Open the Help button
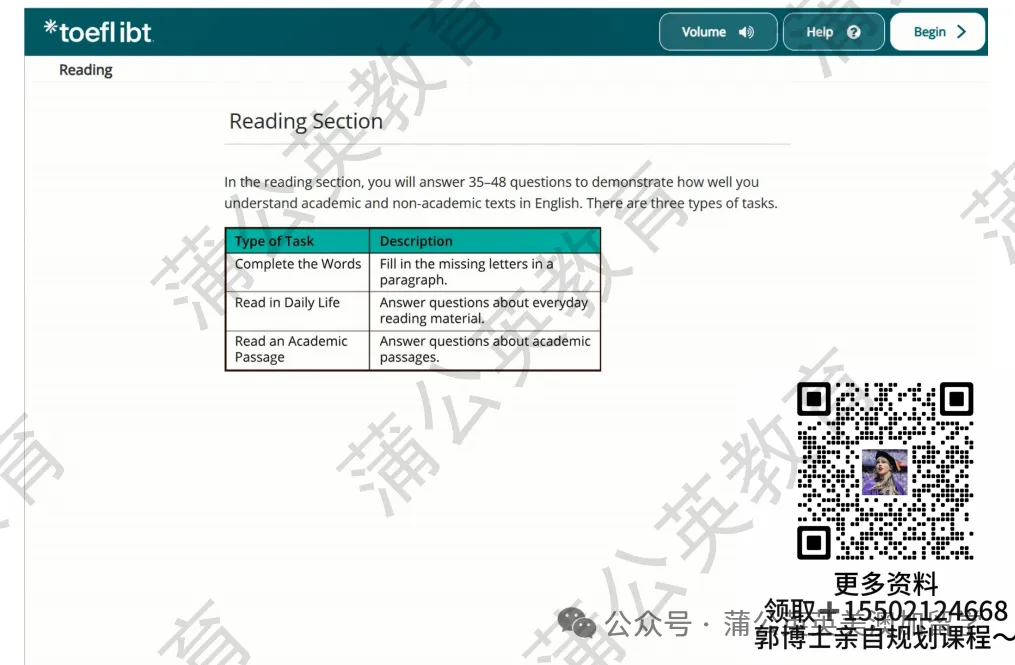The image size is (1015, 665). pos(833,32)
